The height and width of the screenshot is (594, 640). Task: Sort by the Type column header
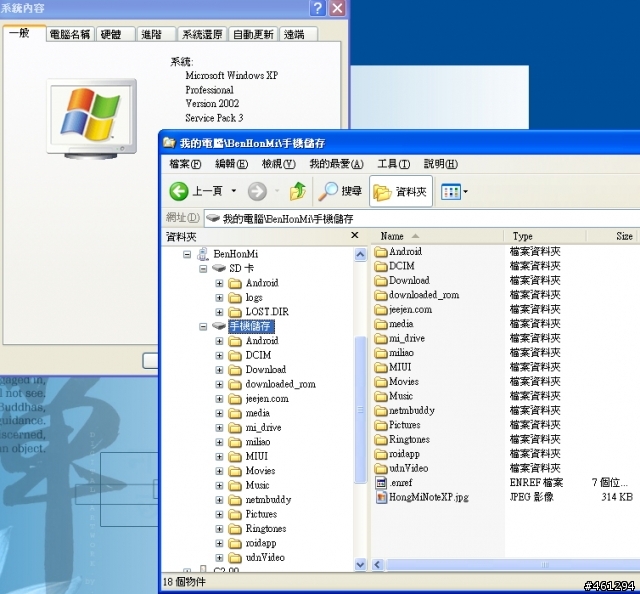(545, 236)
